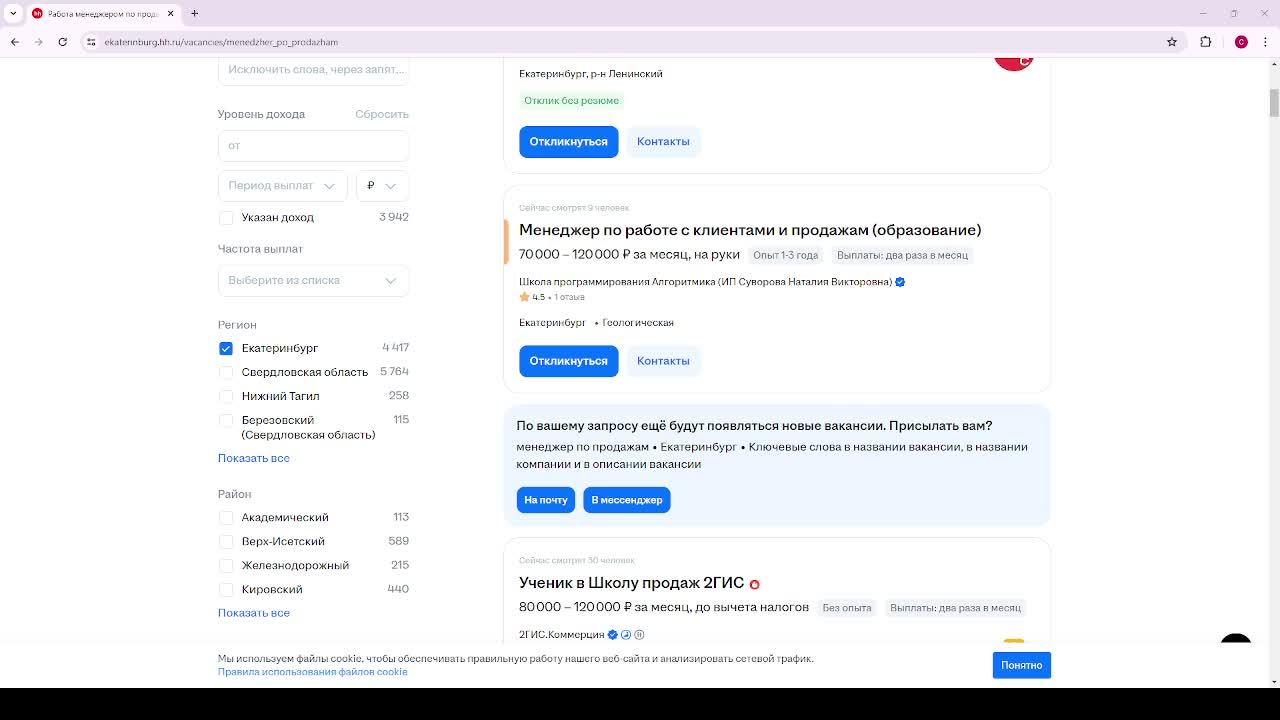Image resolution: width=1280 pixels, height=720 pixels.
Task: Subscribe to new vacancies На почту
Action: (546, 500)
